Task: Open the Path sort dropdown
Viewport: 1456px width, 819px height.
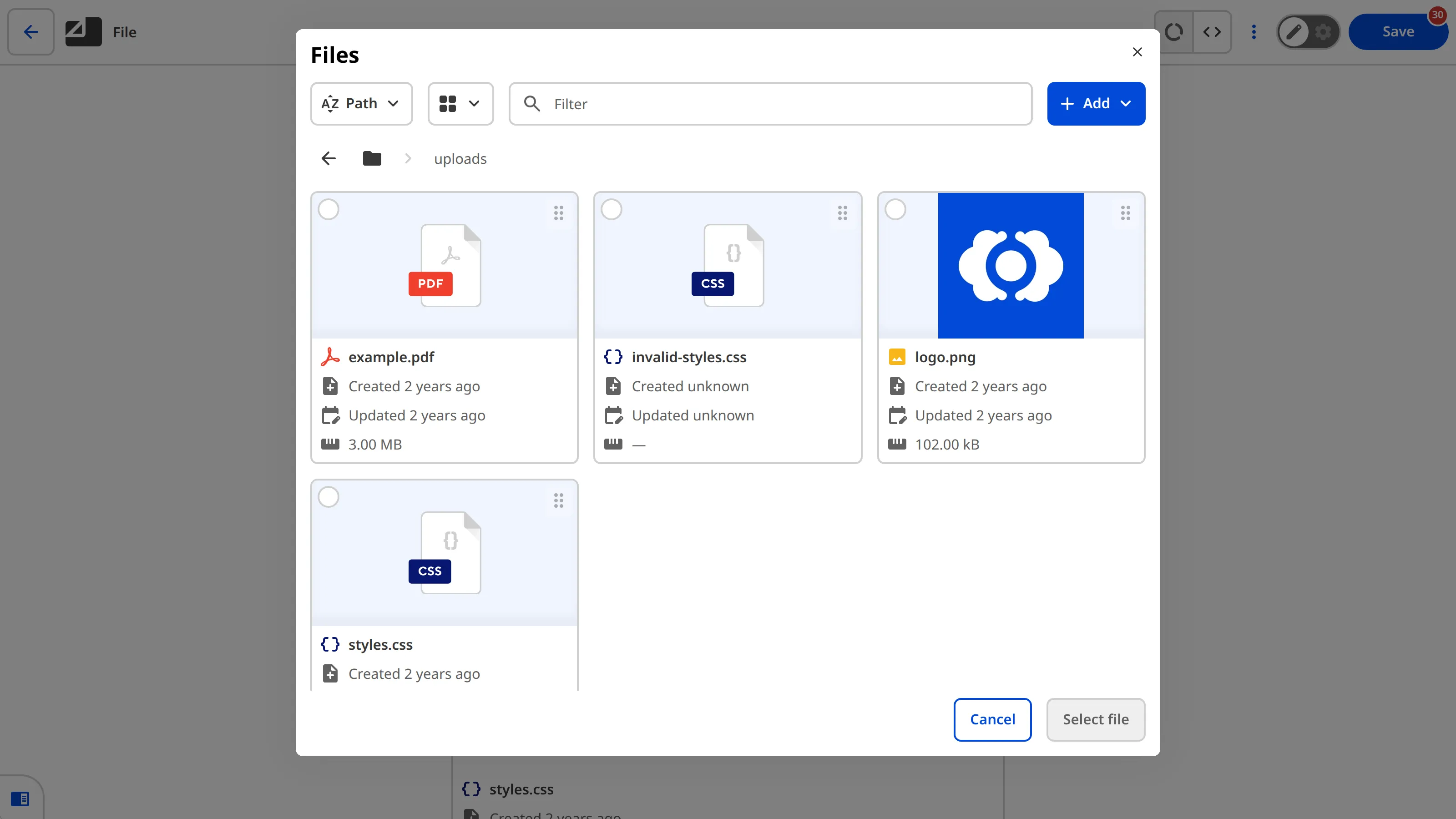Action: click(361, 103)
